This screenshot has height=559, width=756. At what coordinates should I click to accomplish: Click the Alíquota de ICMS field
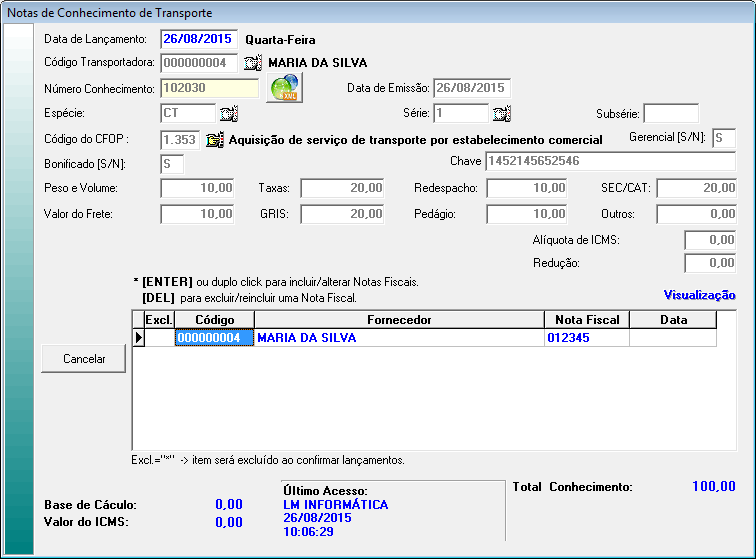coord(710,240)
